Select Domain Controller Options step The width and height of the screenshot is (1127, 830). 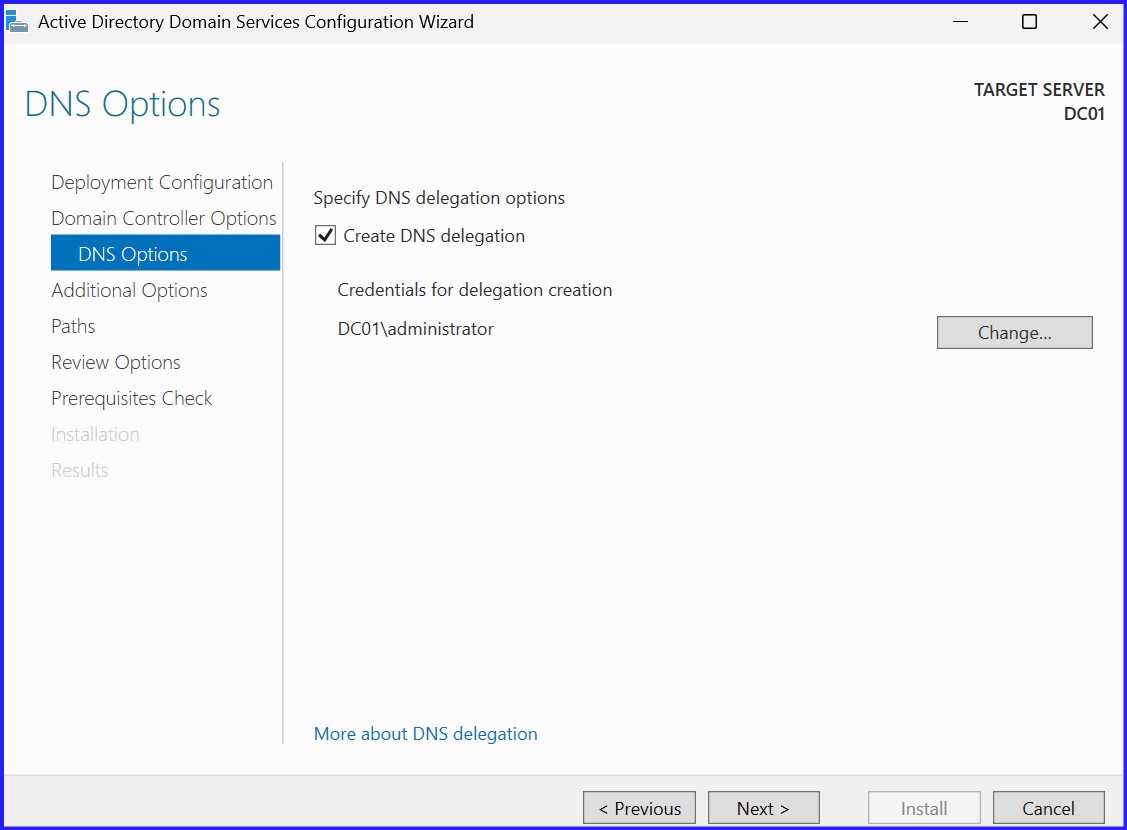(164, 218)
